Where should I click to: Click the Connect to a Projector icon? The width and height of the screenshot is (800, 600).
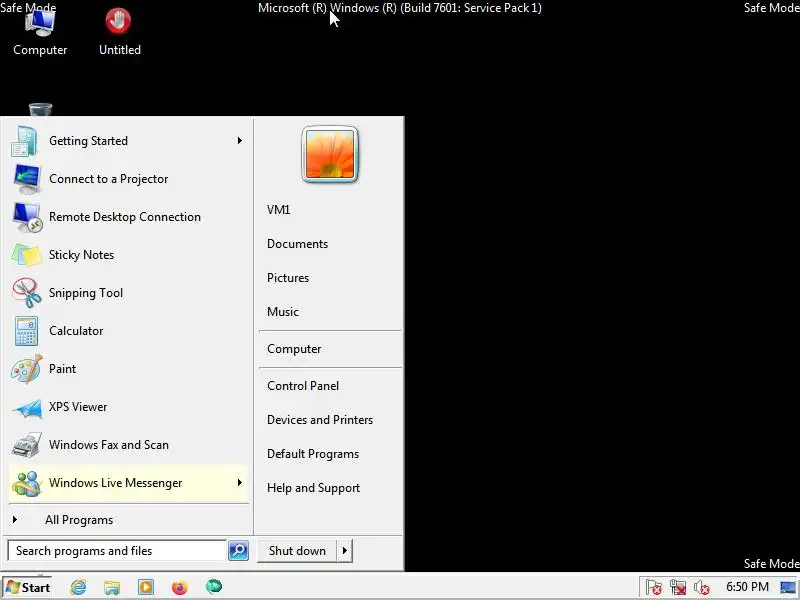pyautogui.click(x=26, y=179)
